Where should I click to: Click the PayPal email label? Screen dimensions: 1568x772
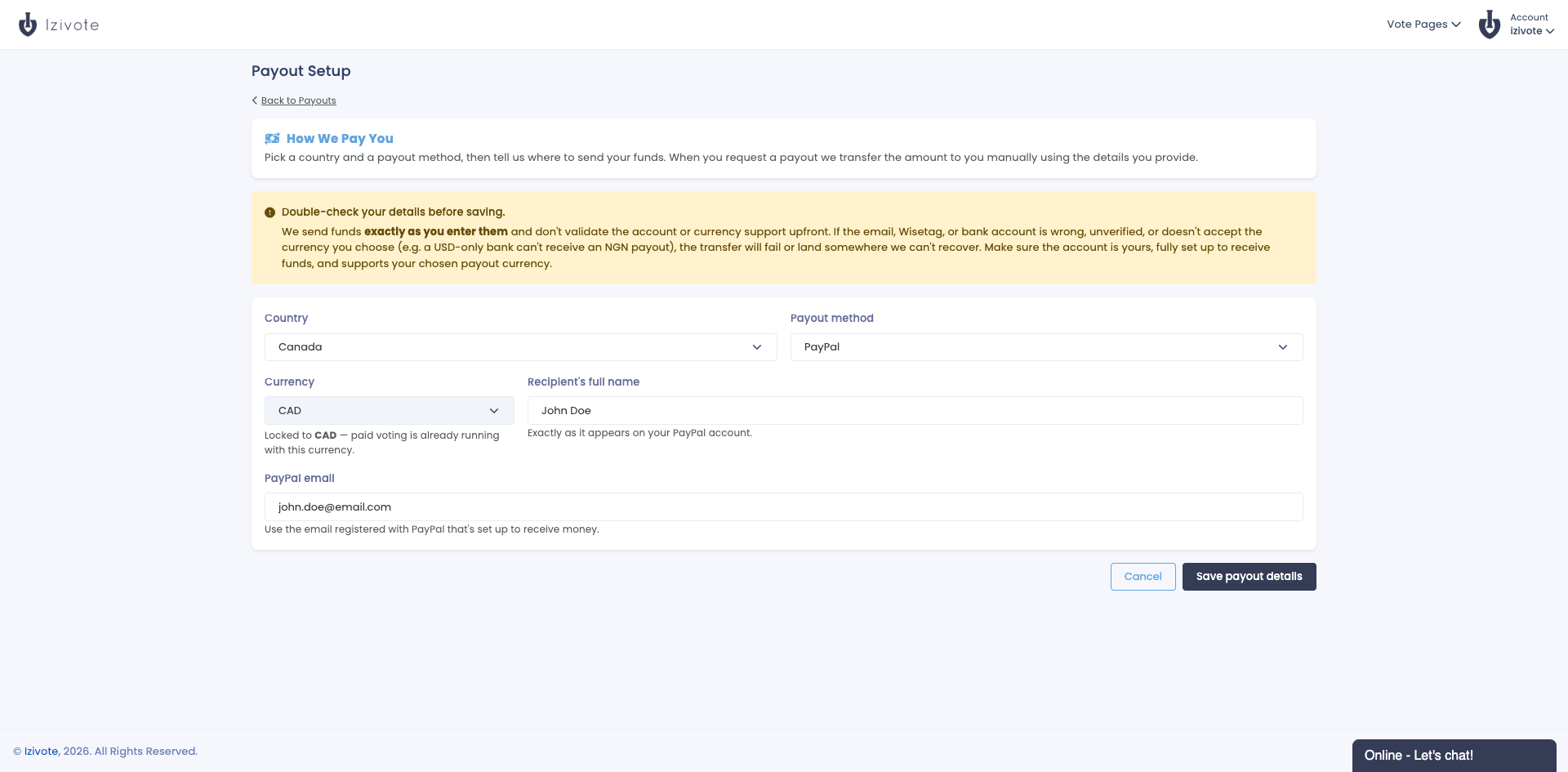coord(299,479)
